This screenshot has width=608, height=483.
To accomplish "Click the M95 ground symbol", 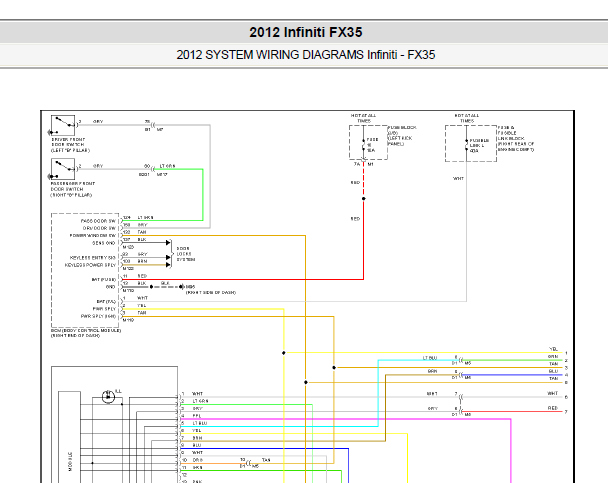I will [x=182, y=287].
